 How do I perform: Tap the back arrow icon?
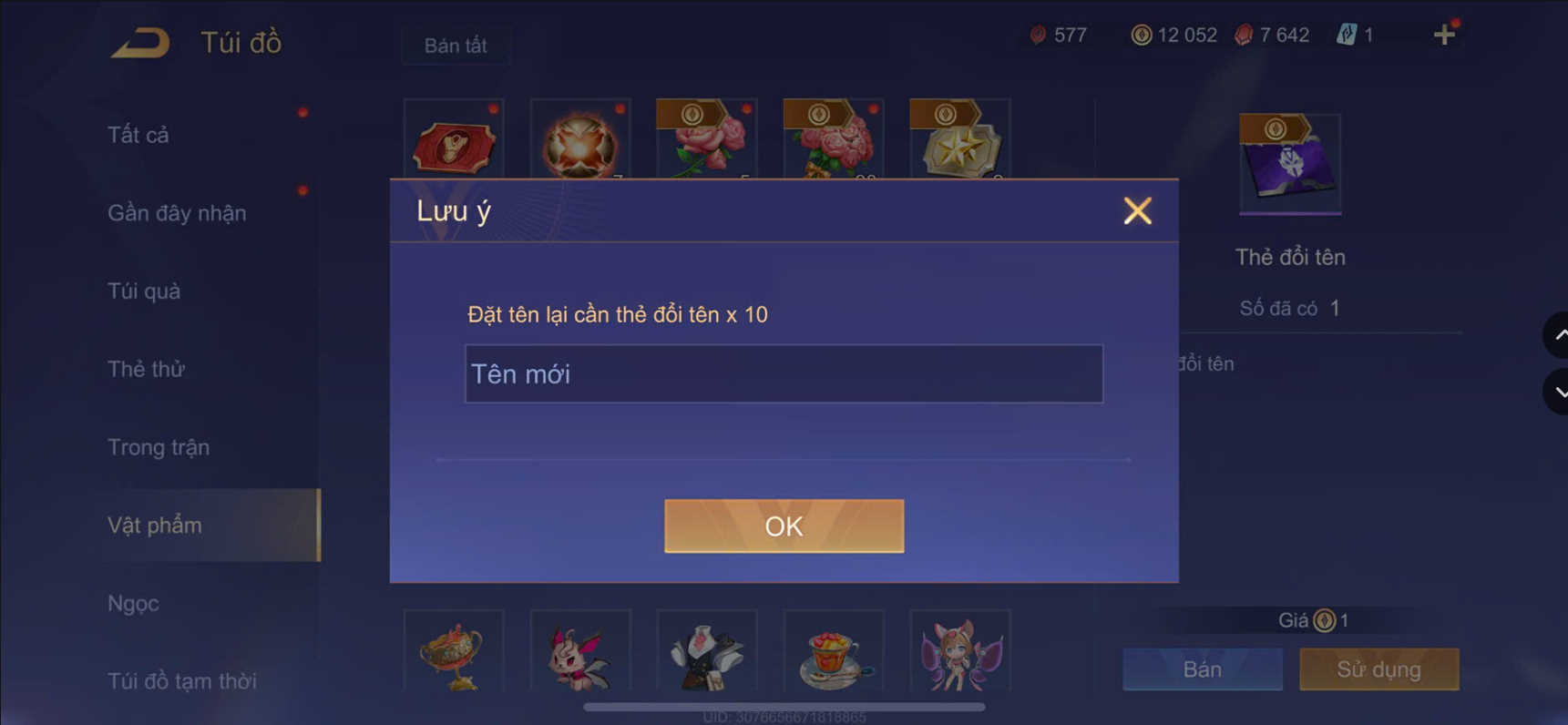(x=140, y=43)
